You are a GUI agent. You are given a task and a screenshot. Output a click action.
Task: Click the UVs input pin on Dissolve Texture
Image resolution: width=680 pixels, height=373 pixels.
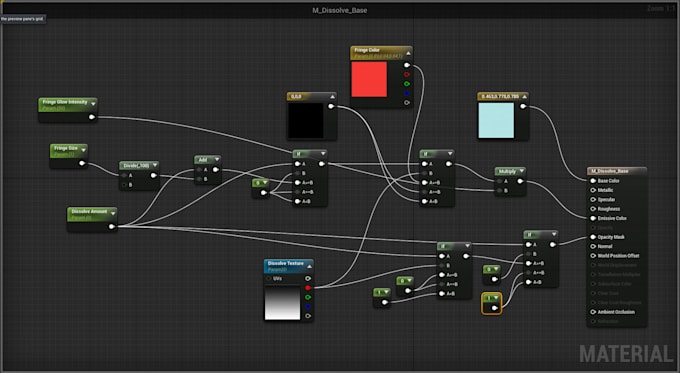point(269,278)
